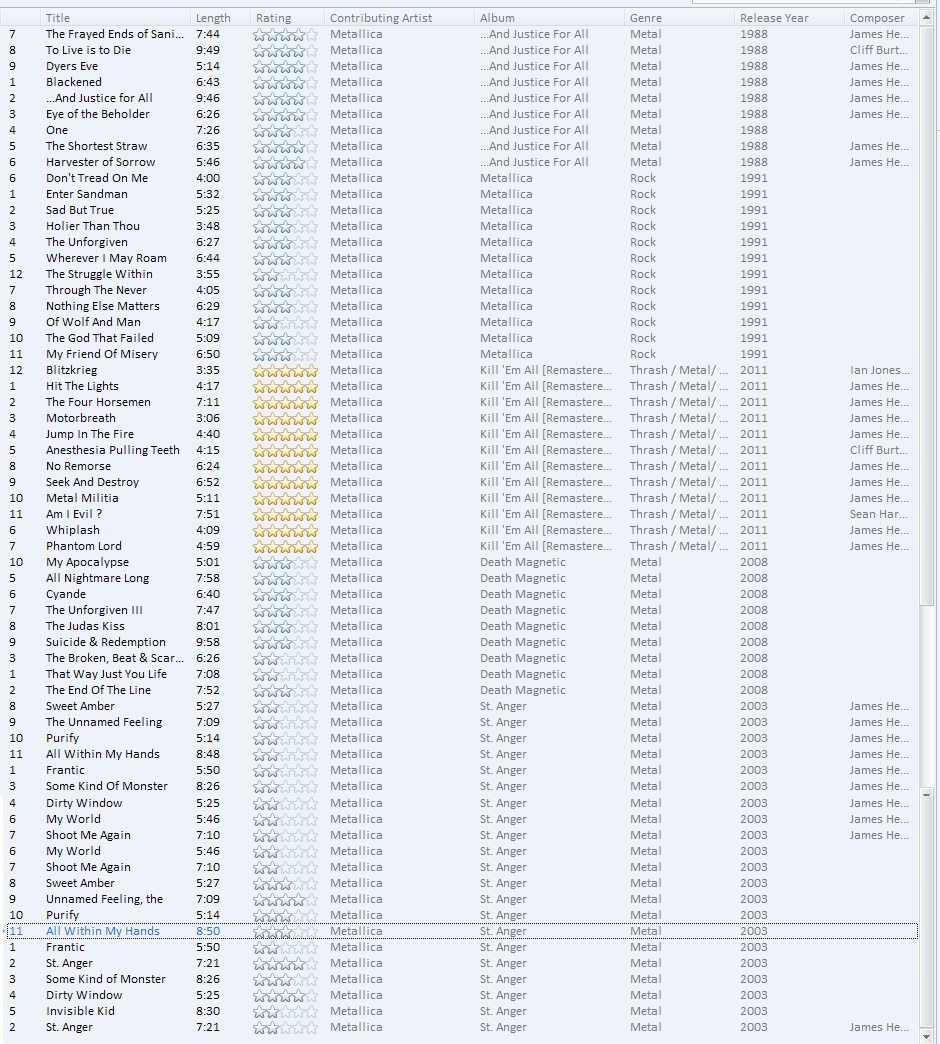Click the composer cell 'Sean Har...'
This screenshot has height=1044, width=940.
tap(879, 514)
